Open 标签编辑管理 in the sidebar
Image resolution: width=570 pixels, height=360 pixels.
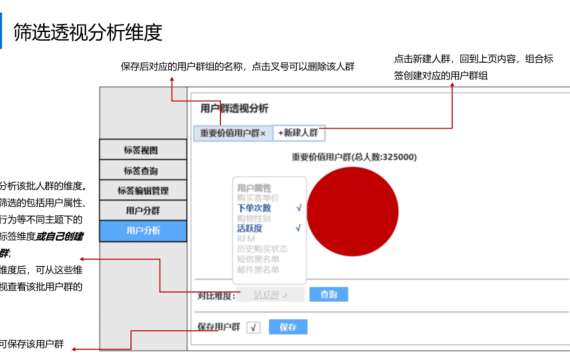143,190
